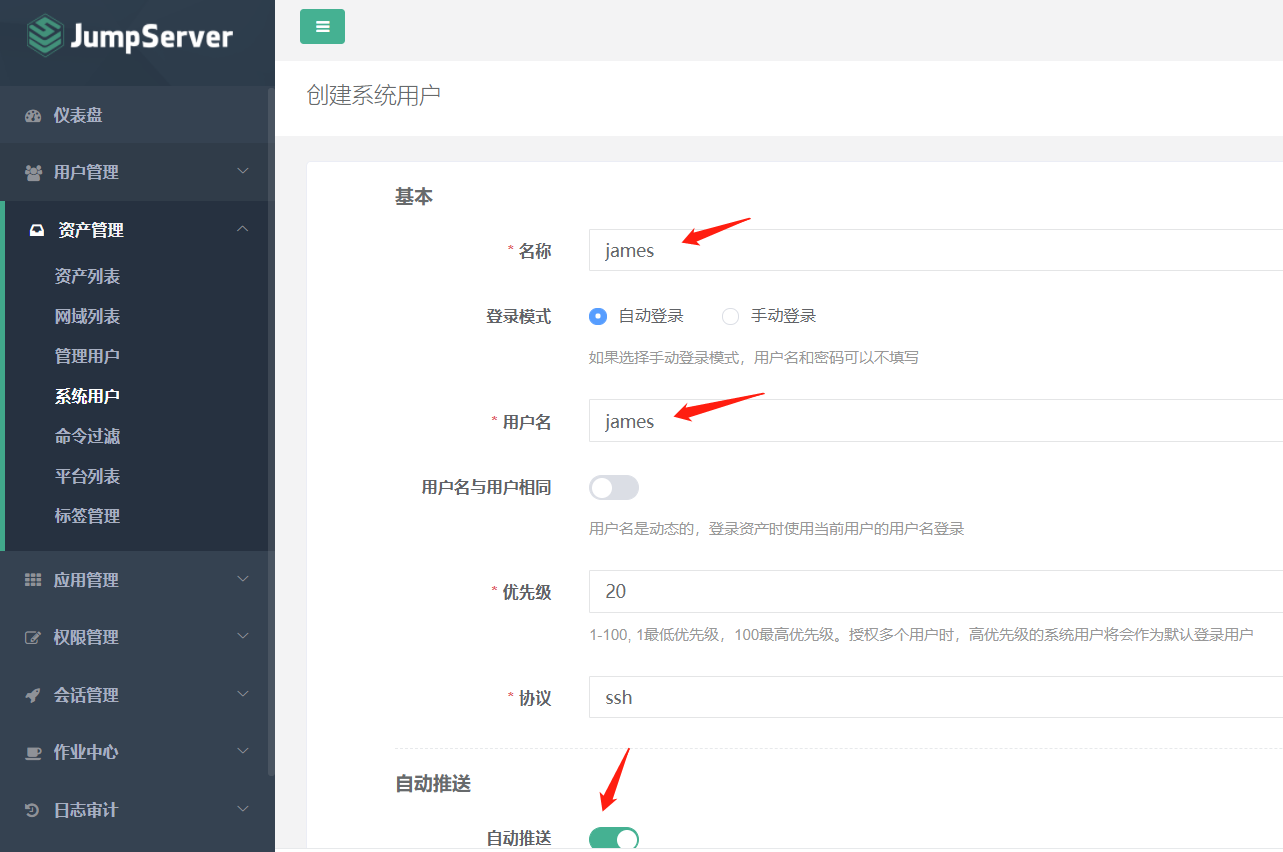Click the hint text about 用户名是动态的
The height and width of the screenshot is (852, 1283).
[777, 528]
